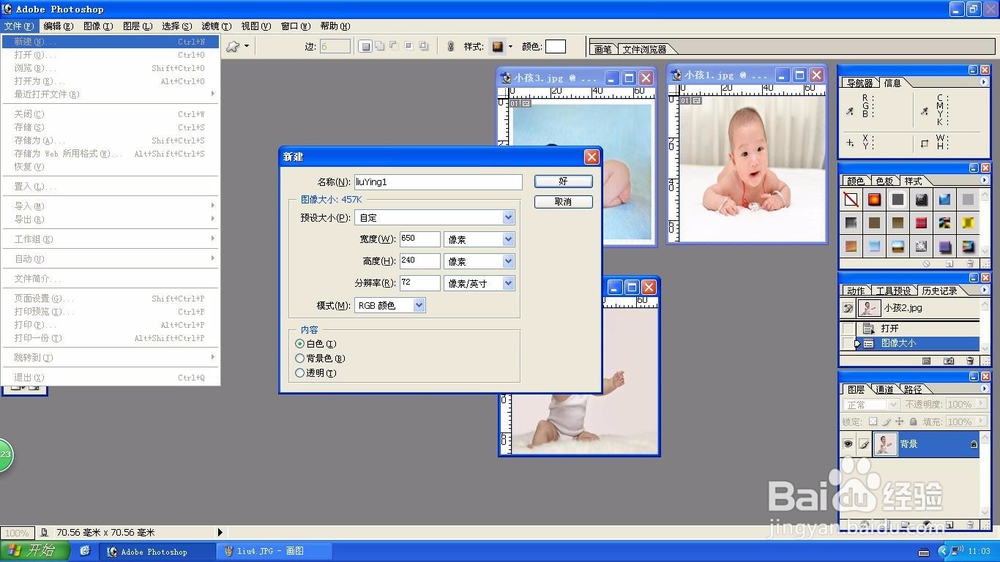This screenshot has width=1000, height=562.
Task: Toggle history brush box beside 图像大小 state
Action: [848, 343]
